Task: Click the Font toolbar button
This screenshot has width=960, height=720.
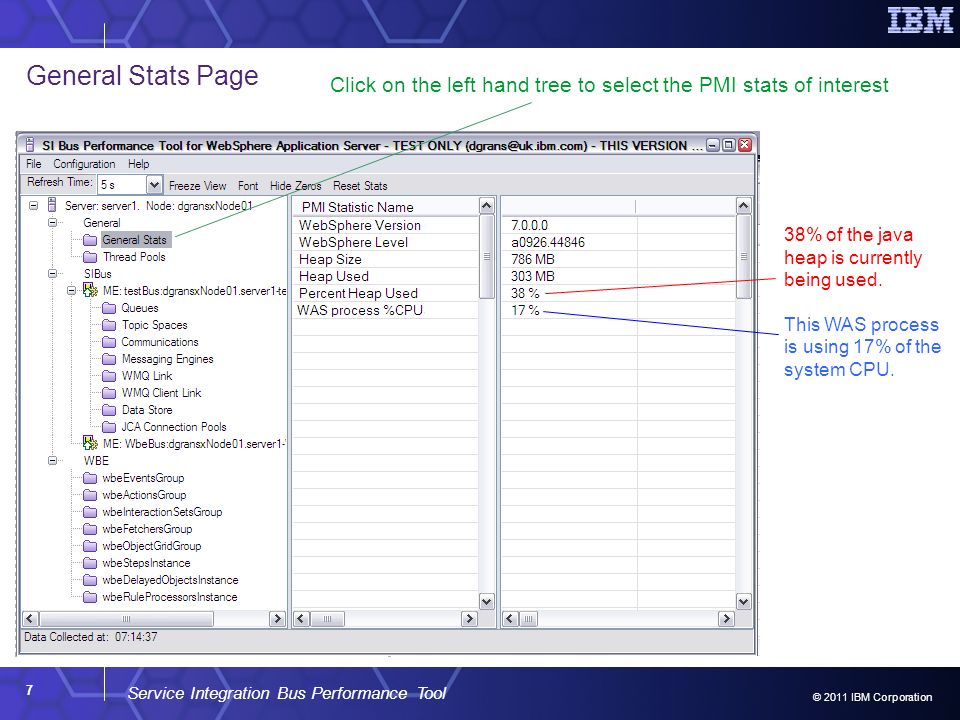Action: coord(248,186)
